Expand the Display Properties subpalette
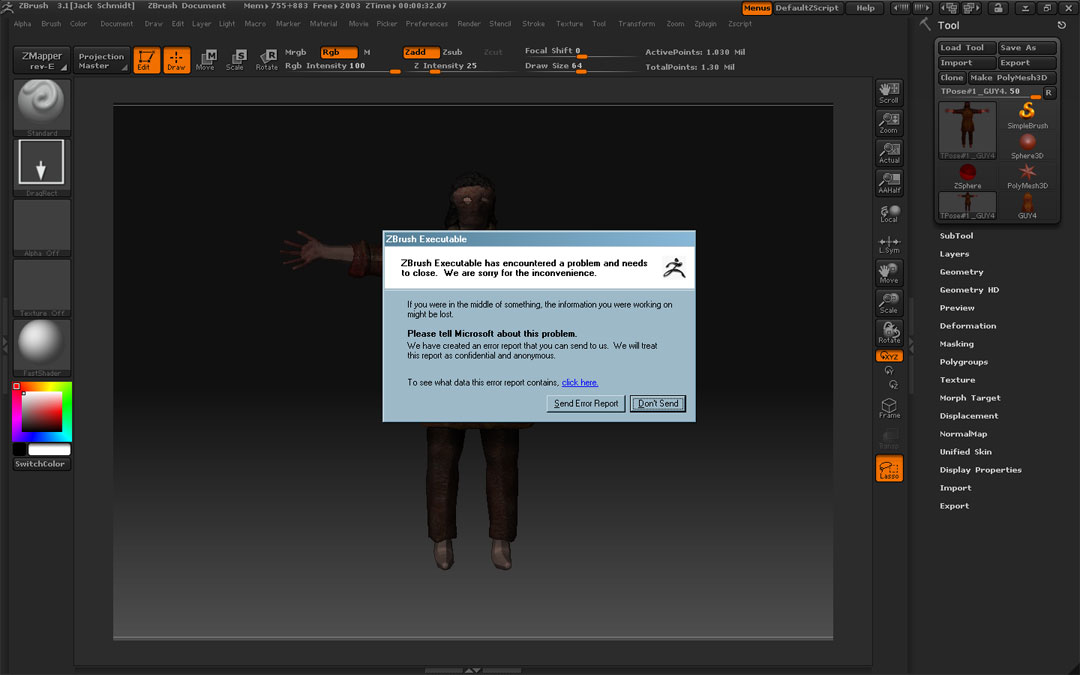 point(981,470)
